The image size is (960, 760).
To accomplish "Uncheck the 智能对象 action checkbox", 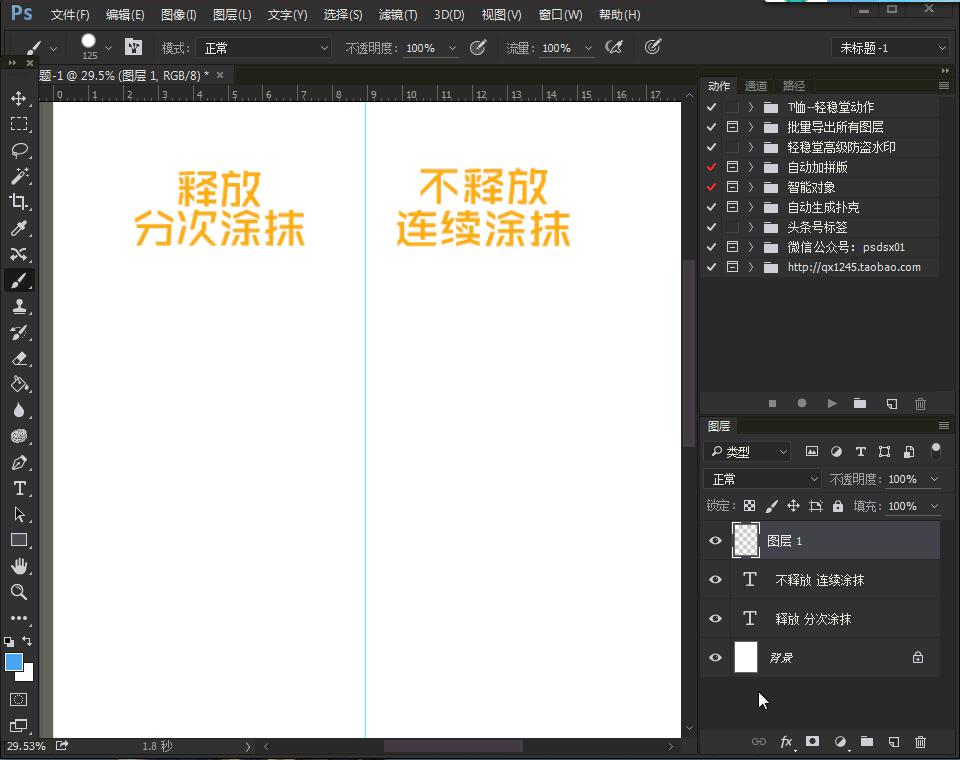I will pos(711,186).
